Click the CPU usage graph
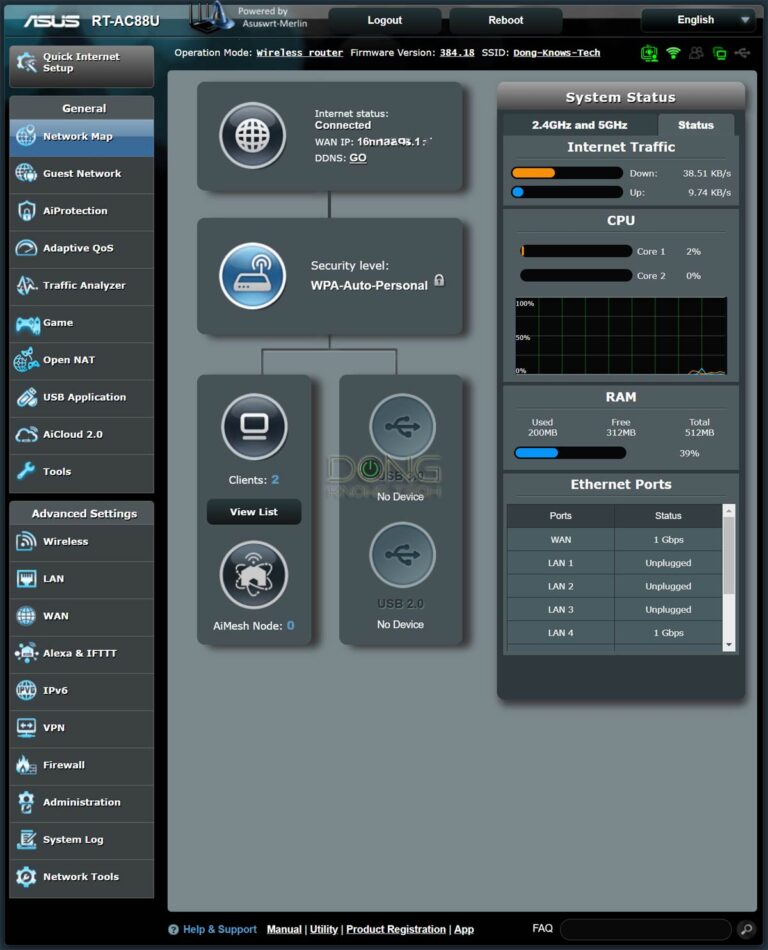768x950 pixels. point(620,336)
